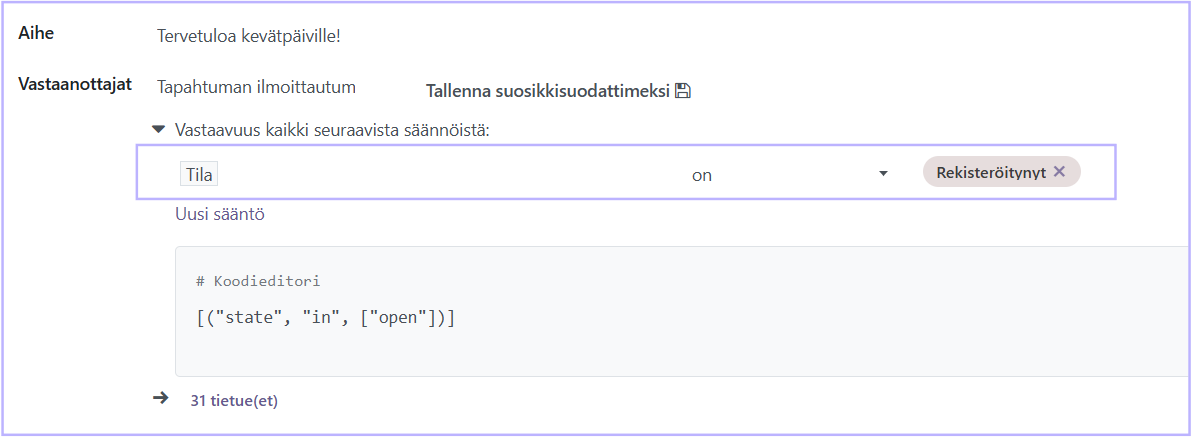1191x437 pixels.
Task: Click the "on" operator text
Action: [x=702, y=175]
